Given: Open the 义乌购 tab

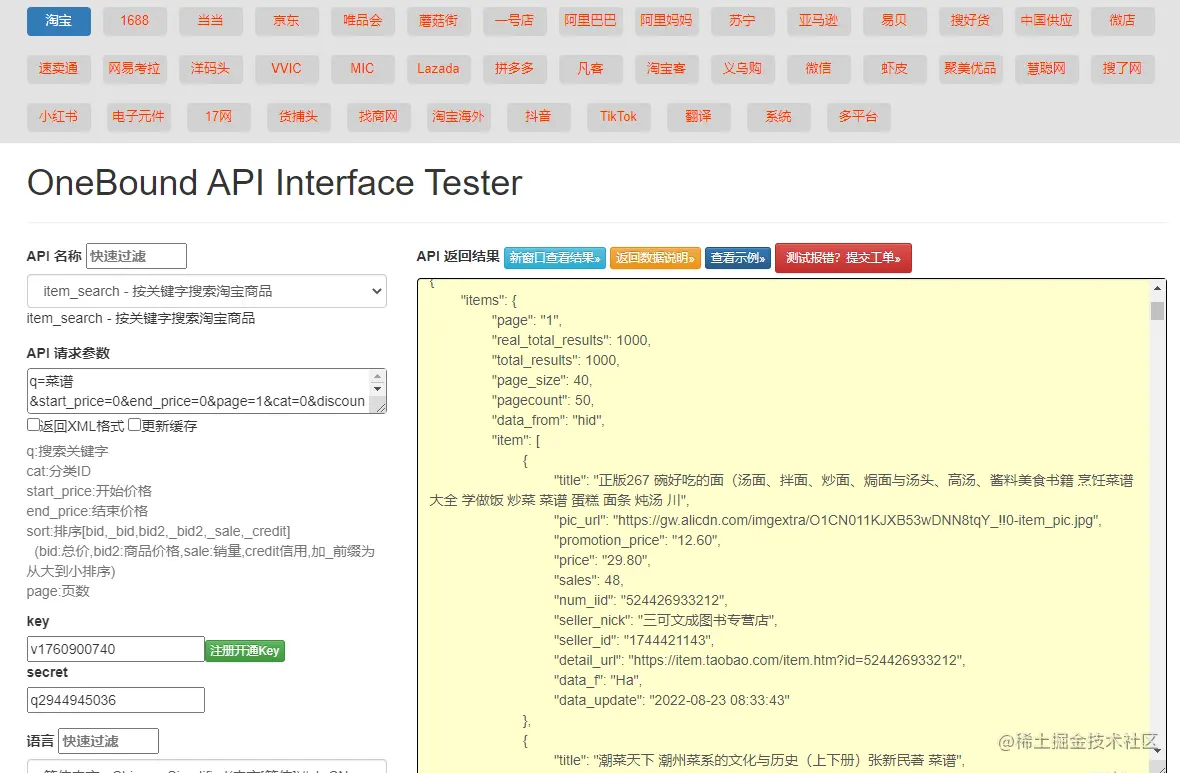Looking at the screenshot, I should point(743,68).
